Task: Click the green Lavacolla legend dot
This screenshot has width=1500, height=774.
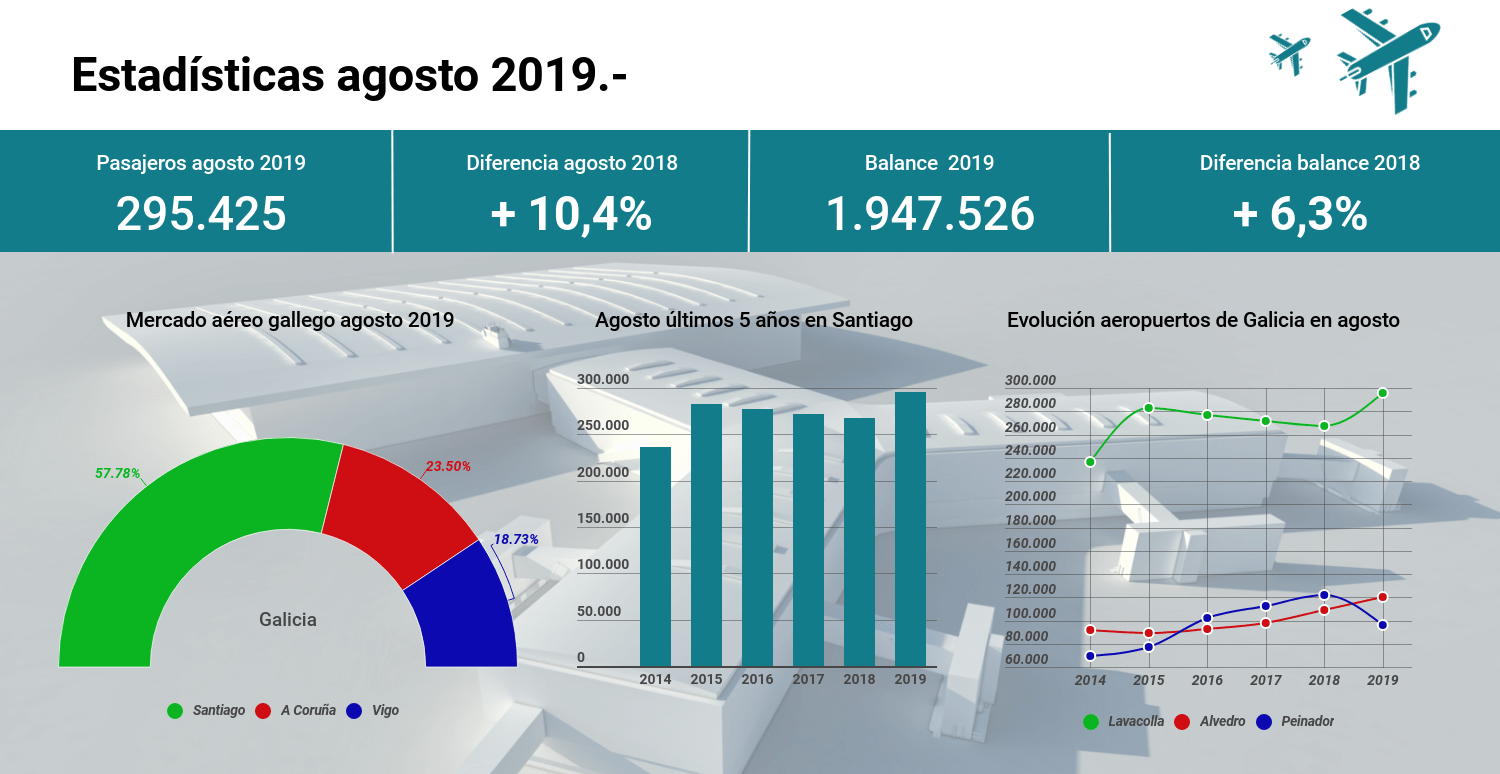Action: tap(1091, 722)
